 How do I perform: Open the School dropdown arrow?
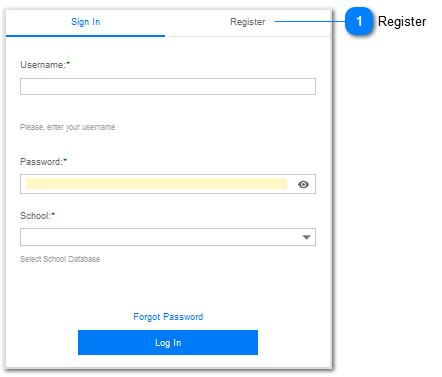pyautogui.click(x=306, y=237)
